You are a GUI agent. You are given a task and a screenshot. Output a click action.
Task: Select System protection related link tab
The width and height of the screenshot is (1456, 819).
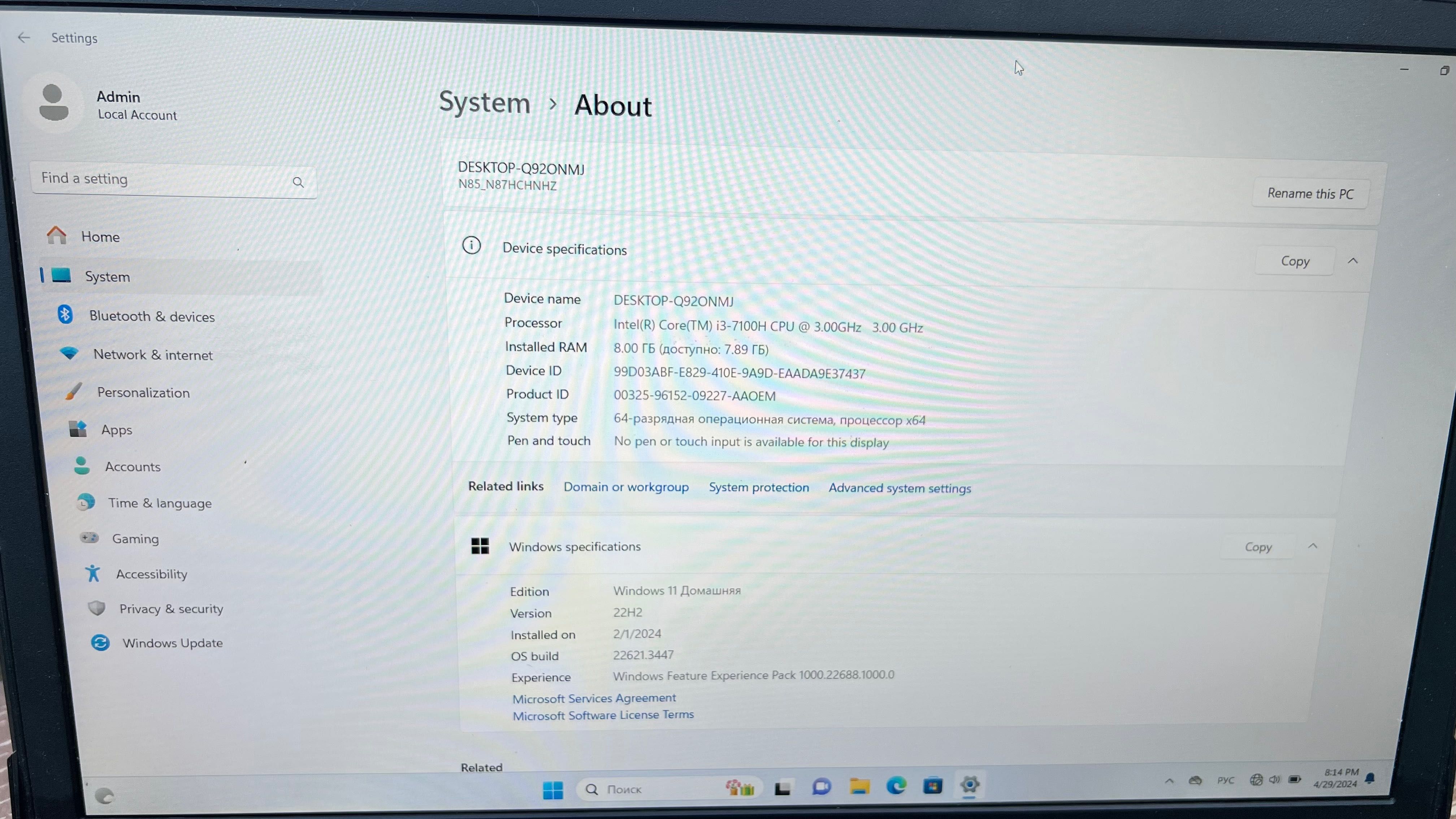759,487
